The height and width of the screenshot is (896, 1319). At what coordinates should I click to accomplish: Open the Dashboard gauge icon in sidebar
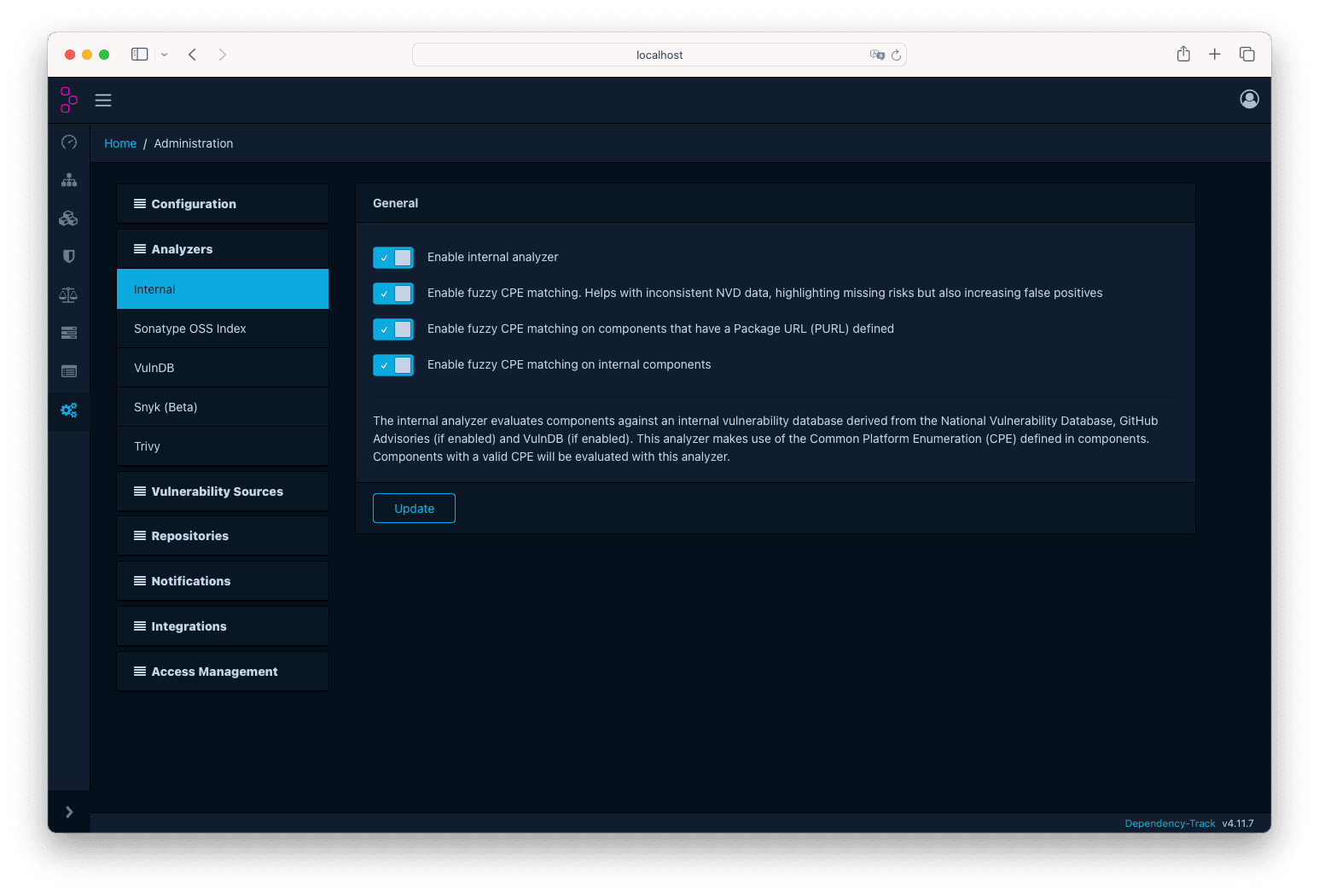click(69, 143)
